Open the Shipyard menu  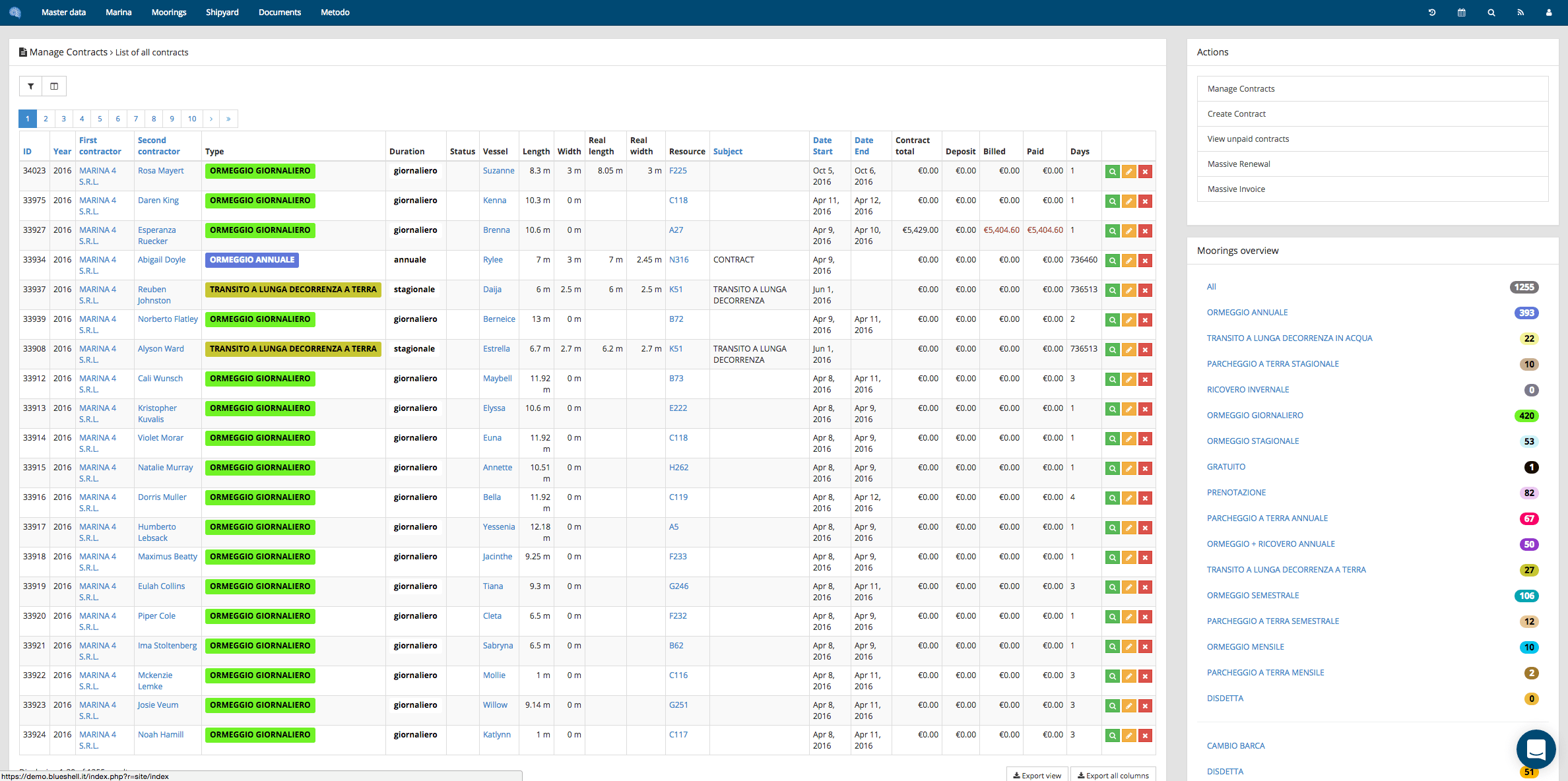pos(222,13)
